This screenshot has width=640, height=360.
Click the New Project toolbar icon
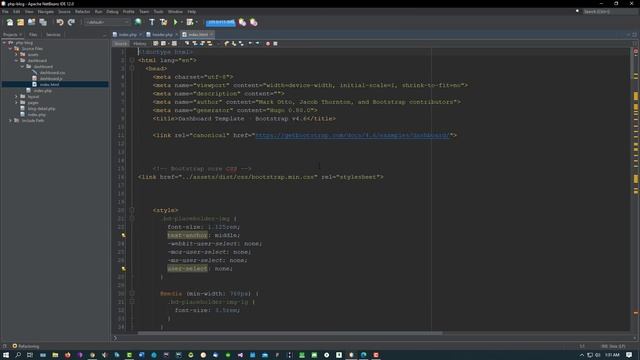point(20,22)
